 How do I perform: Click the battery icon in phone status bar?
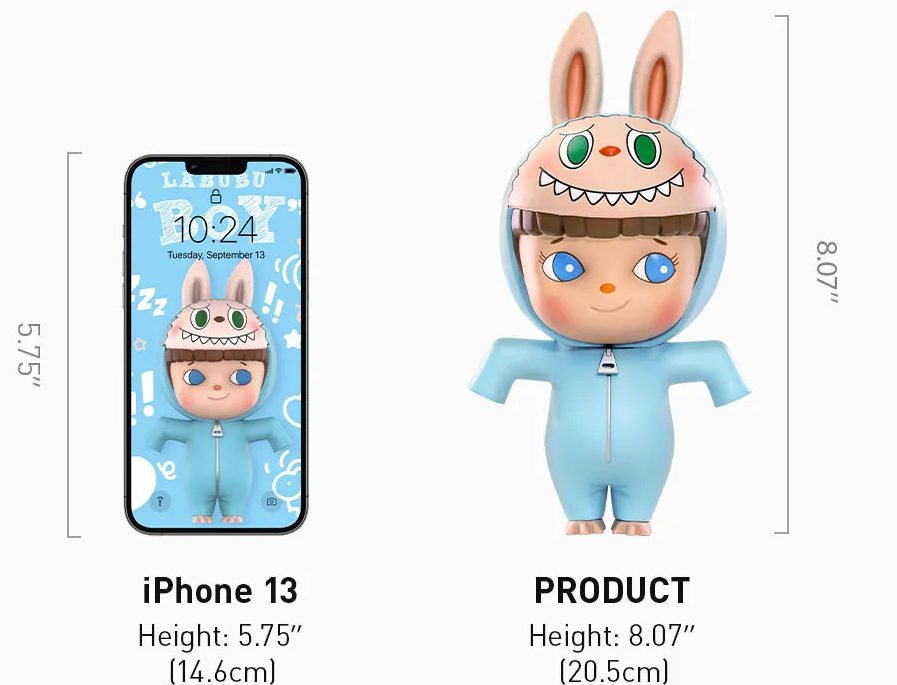click(291, 171)
